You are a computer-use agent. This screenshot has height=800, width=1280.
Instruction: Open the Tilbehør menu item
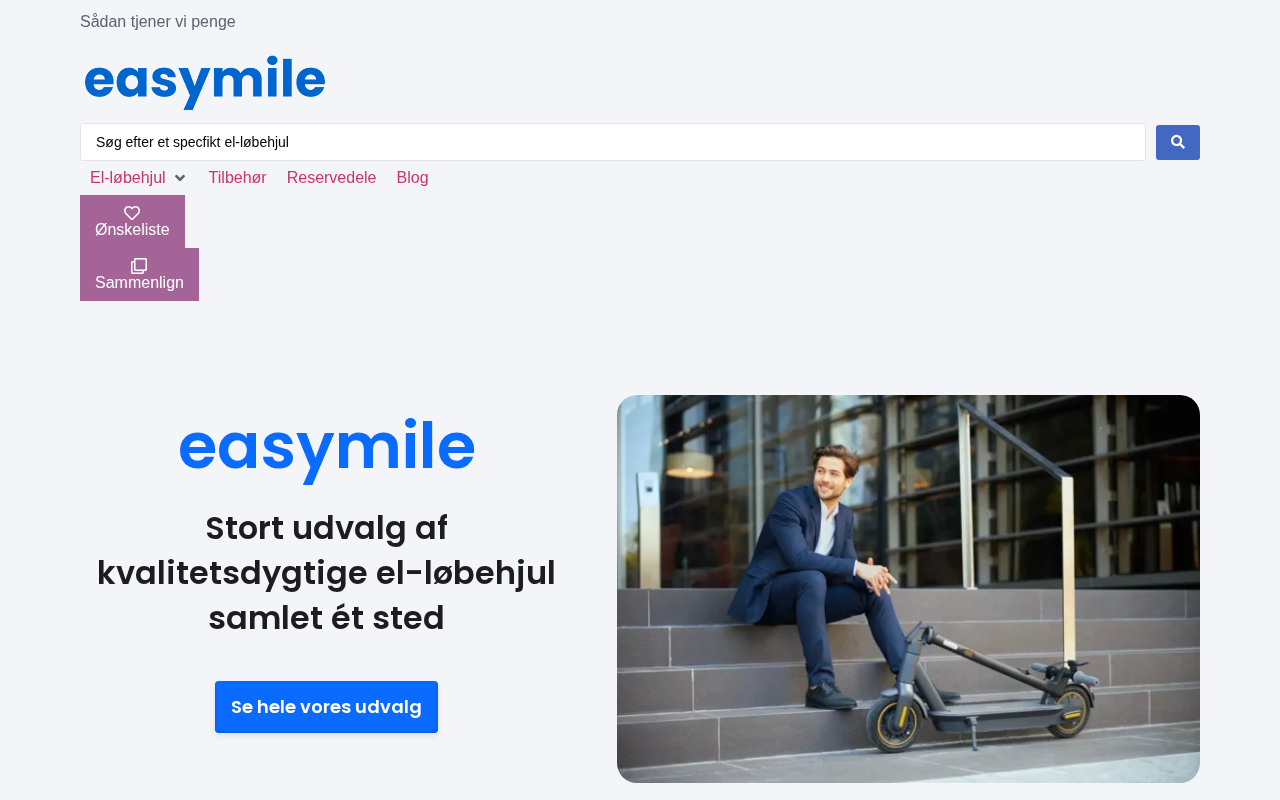[237, 178]
